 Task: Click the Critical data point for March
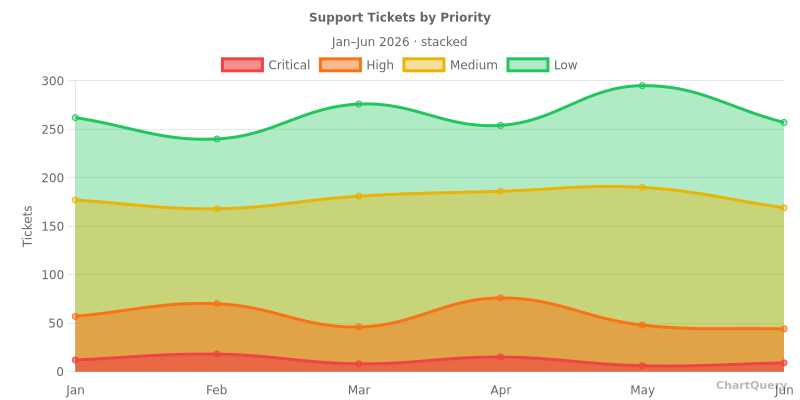coord(359,364)
